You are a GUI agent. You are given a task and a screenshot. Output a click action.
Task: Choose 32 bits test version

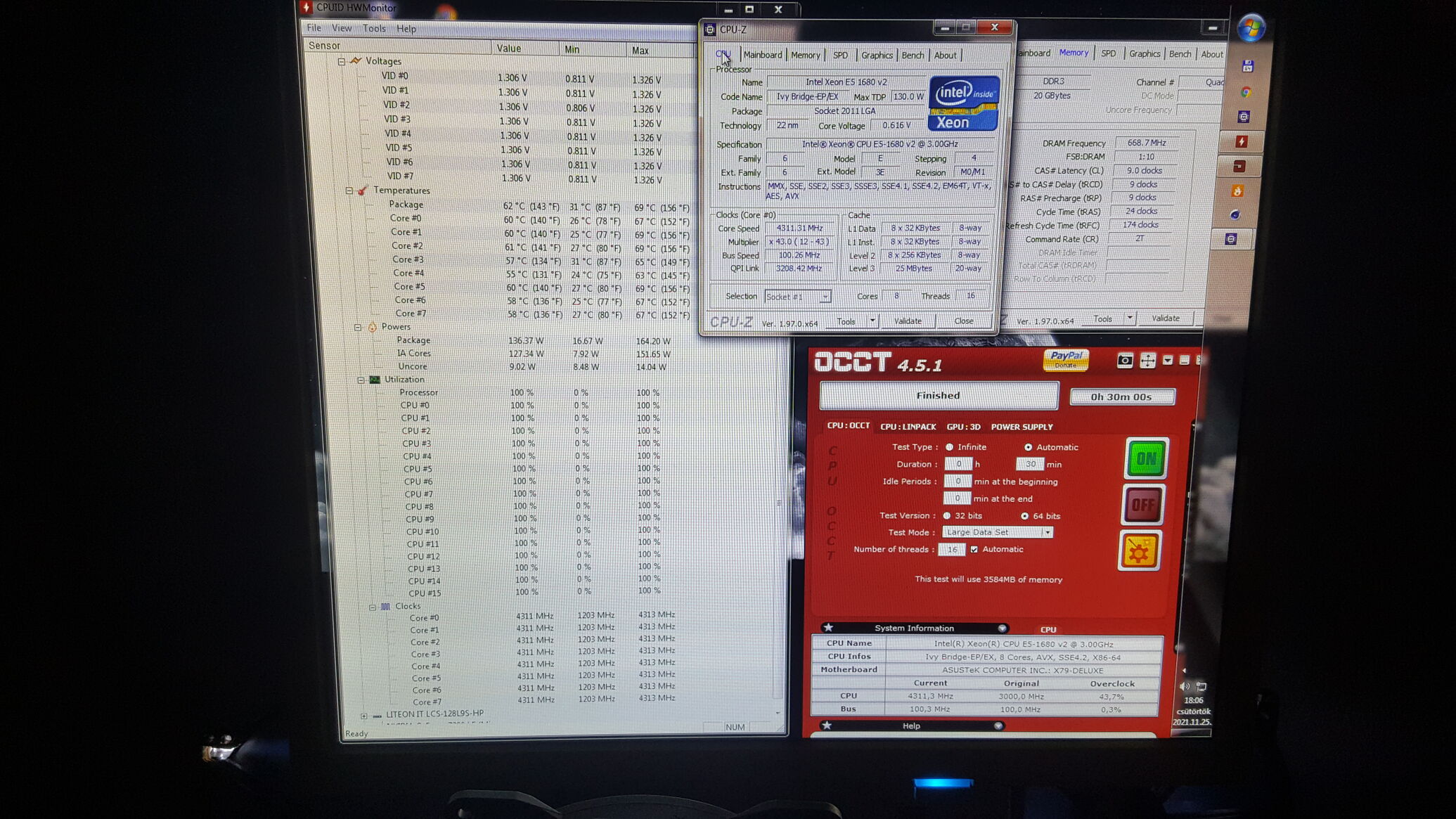pos(946,515)
